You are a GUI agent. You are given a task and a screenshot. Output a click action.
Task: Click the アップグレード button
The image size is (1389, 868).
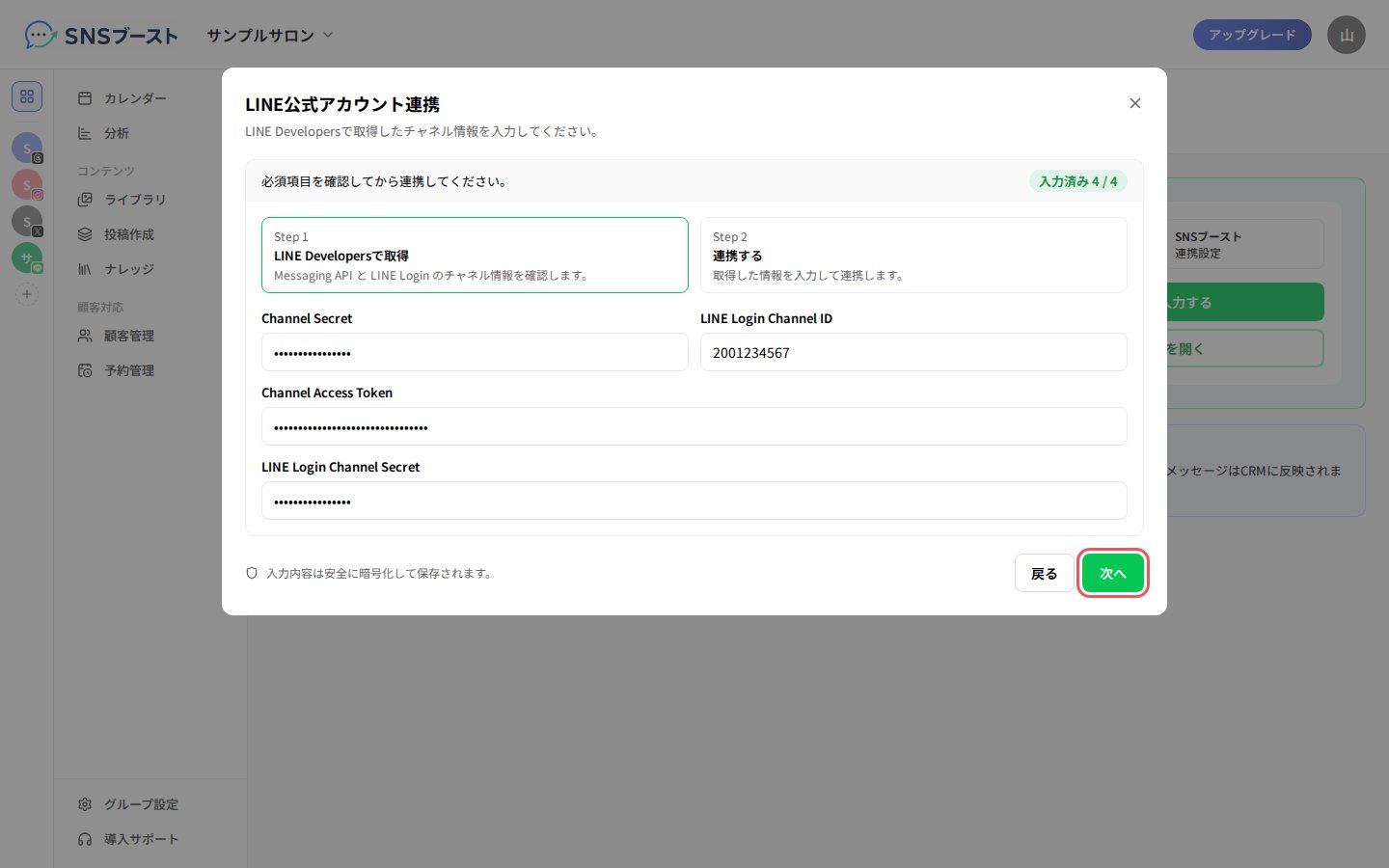tap(1252, 35)
